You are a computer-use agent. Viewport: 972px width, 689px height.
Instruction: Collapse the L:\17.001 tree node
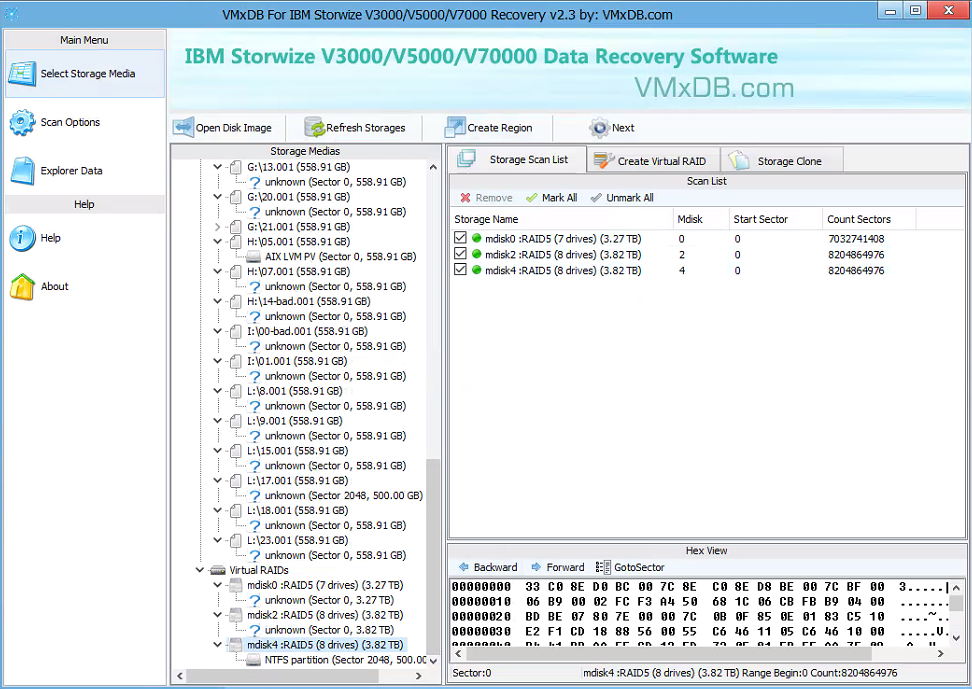pos(218,481)
